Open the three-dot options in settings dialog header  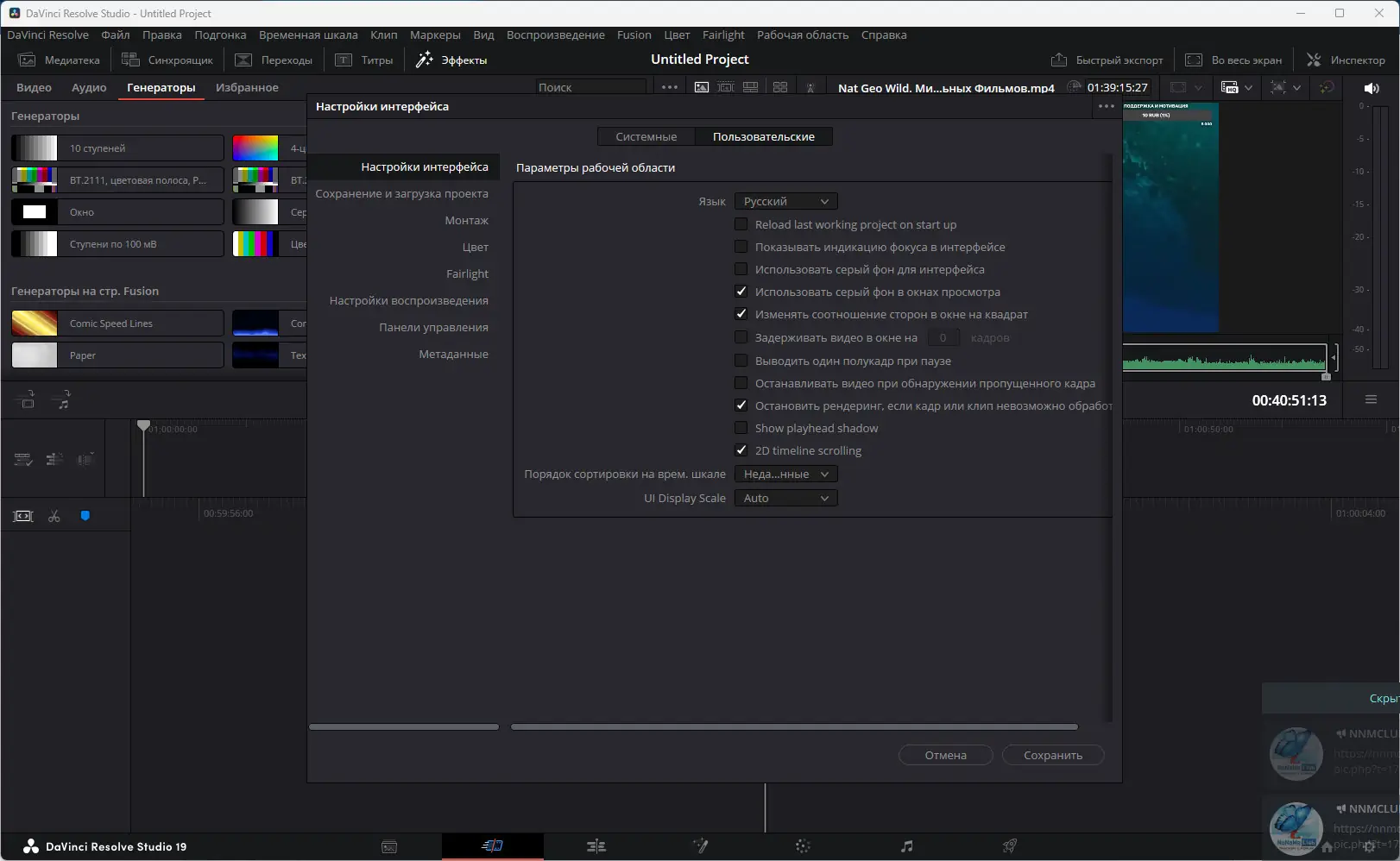coord(1107,106)
